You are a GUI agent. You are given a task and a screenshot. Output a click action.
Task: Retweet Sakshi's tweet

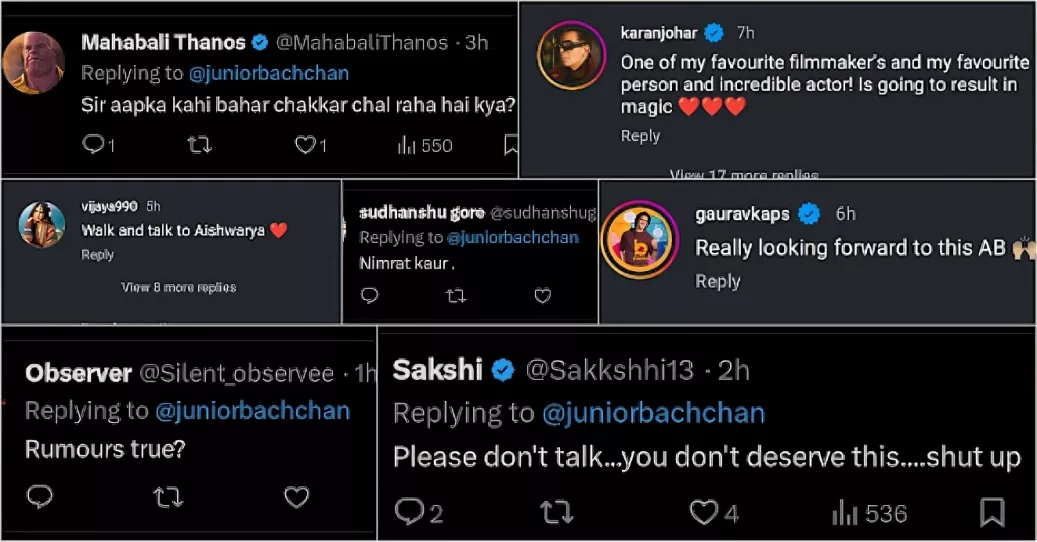pyautogui.click(x=557, y=513)
